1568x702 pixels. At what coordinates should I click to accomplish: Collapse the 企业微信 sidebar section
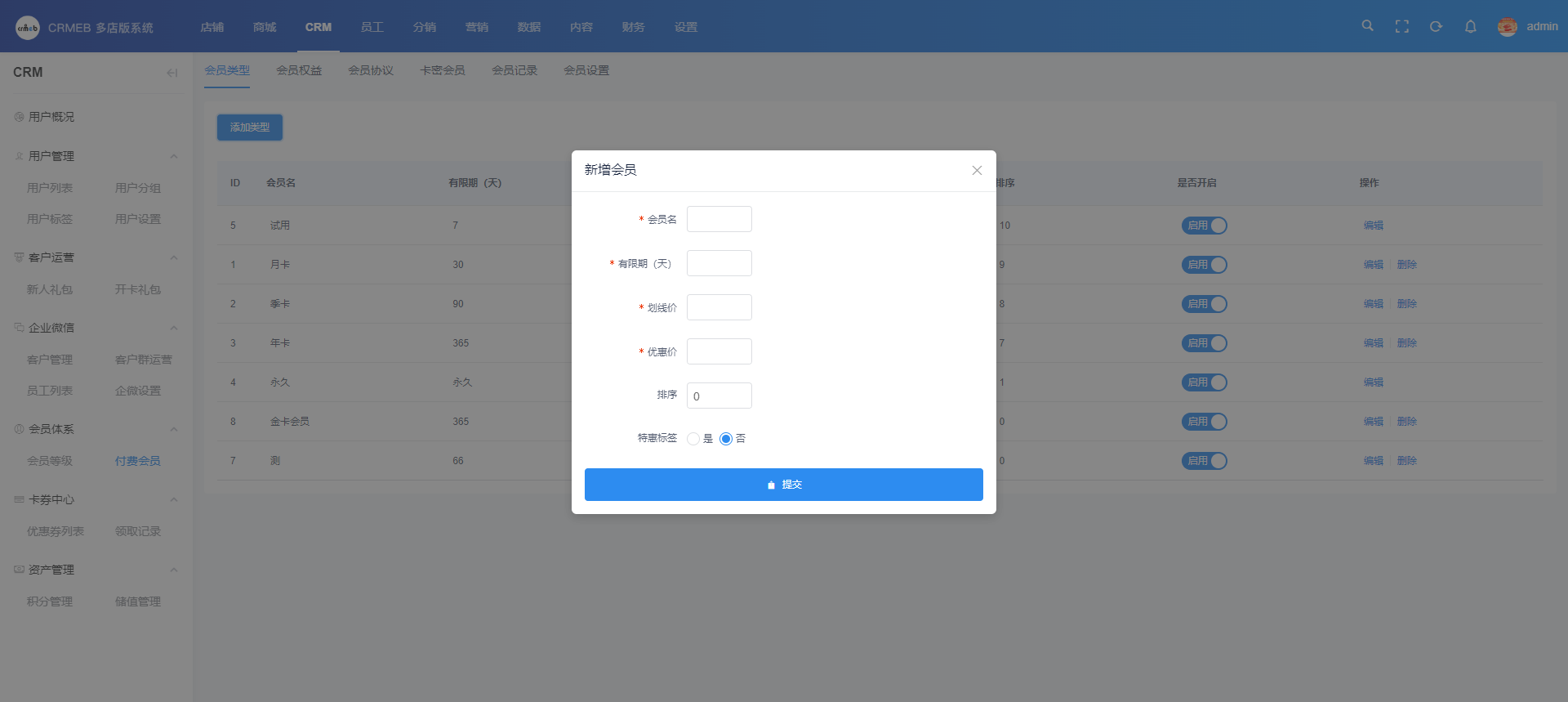[x=173, y=328]
